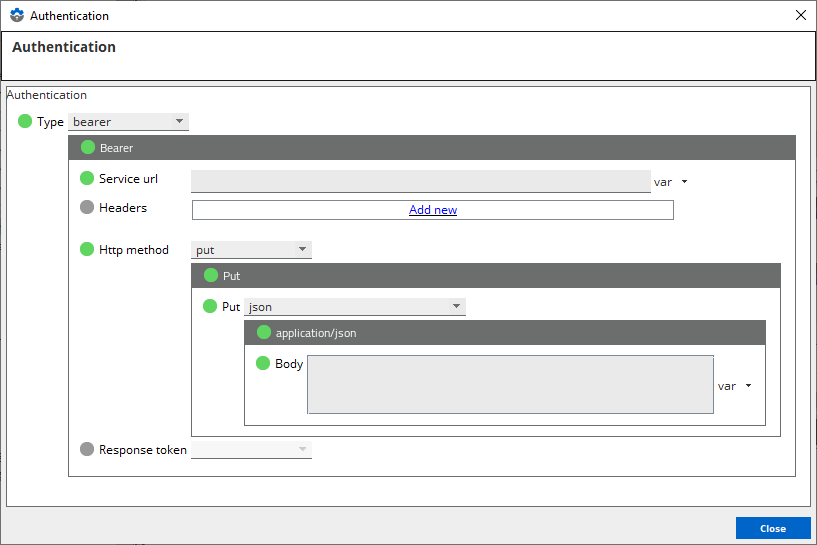Click the app icon in title bar
The image size is (817, 545).
point(16,16)
